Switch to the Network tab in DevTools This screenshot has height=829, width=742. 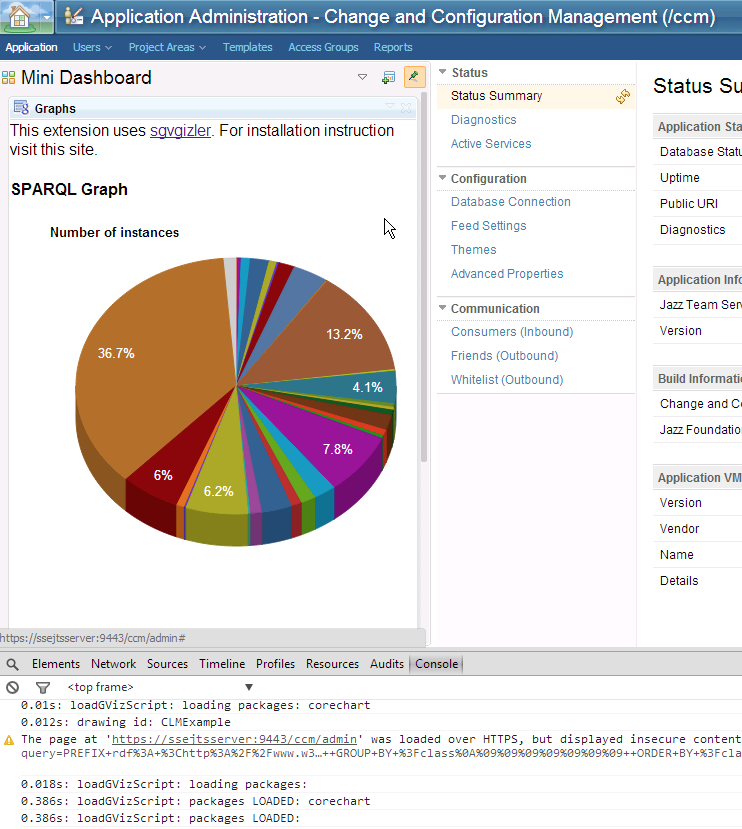(x=113, y=664)
